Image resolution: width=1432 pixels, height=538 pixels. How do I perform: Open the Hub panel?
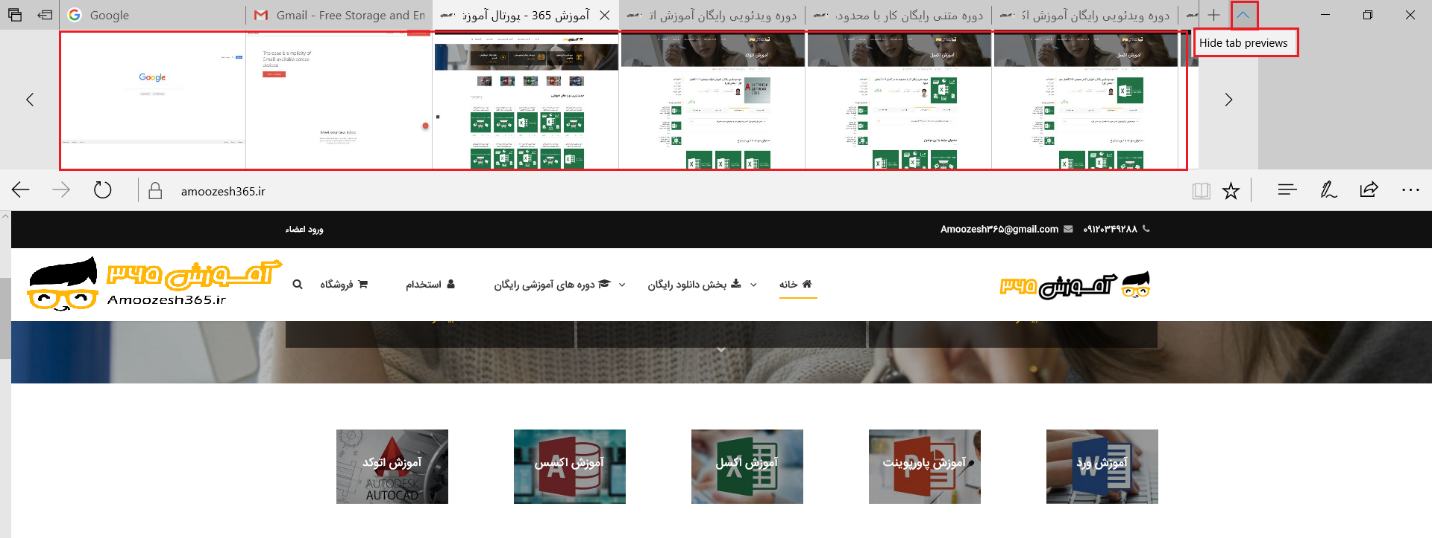coord(1287,190)
